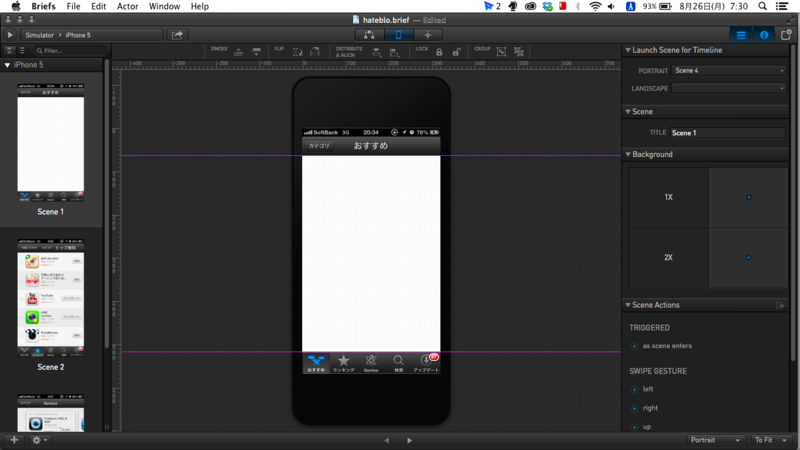Run the brief with the play button
The width and height of the screenshot is (800, 450).
pos(10,35)
